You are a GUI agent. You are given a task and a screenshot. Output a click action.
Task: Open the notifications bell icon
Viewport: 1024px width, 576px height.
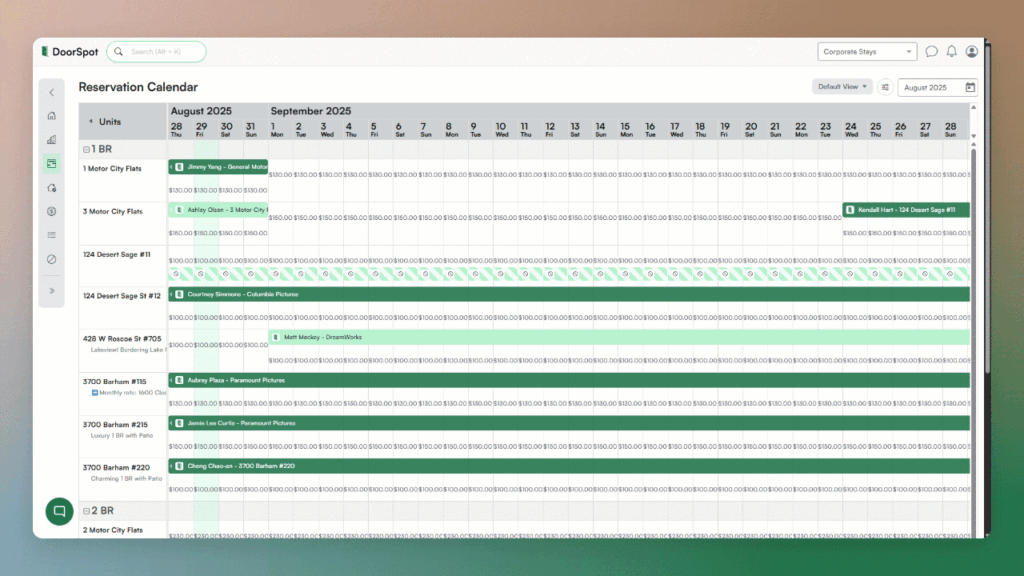[952, 52]
